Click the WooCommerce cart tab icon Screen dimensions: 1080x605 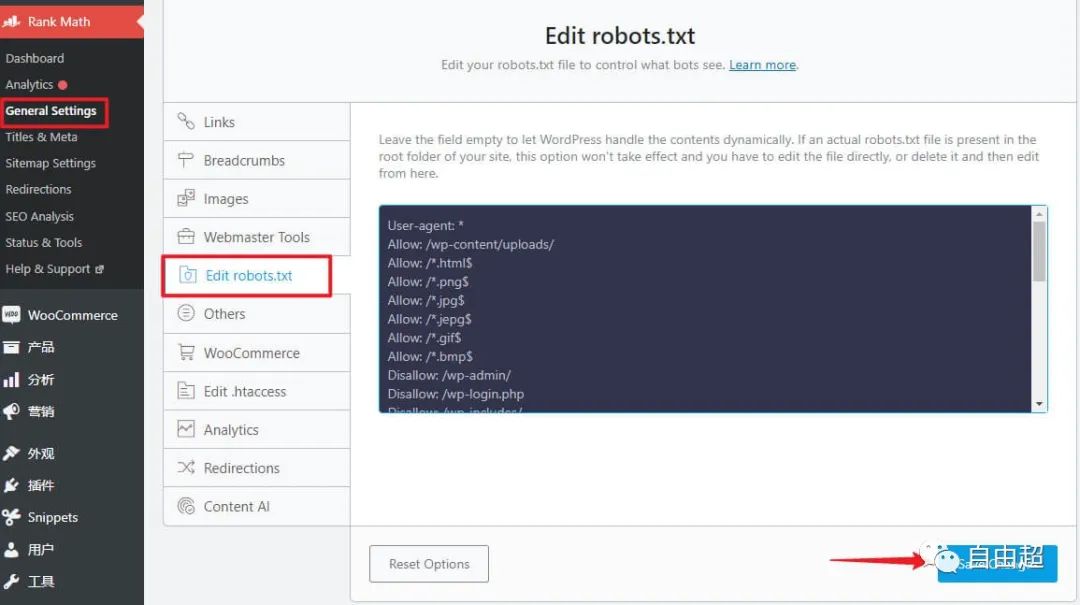coord(186,352)
